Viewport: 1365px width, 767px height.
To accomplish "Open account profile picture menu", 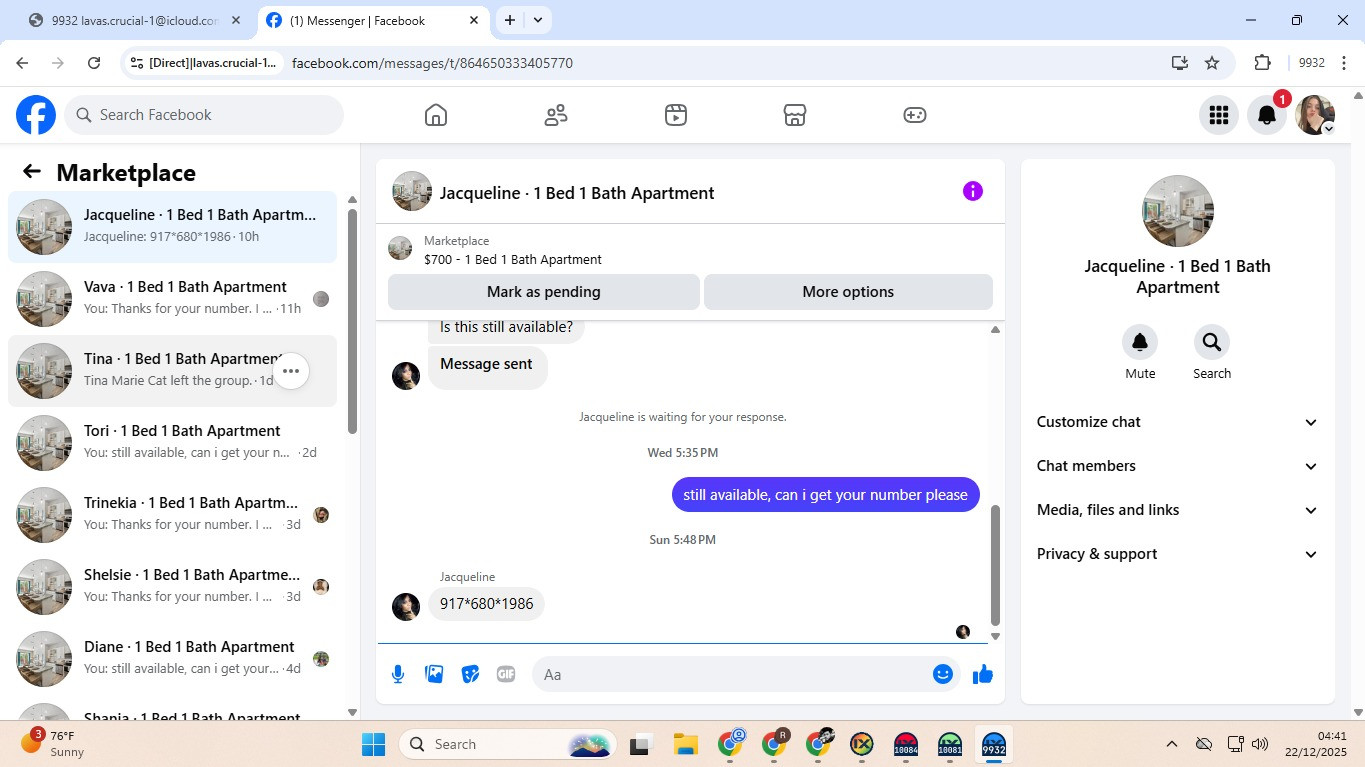I will 1315,115.
